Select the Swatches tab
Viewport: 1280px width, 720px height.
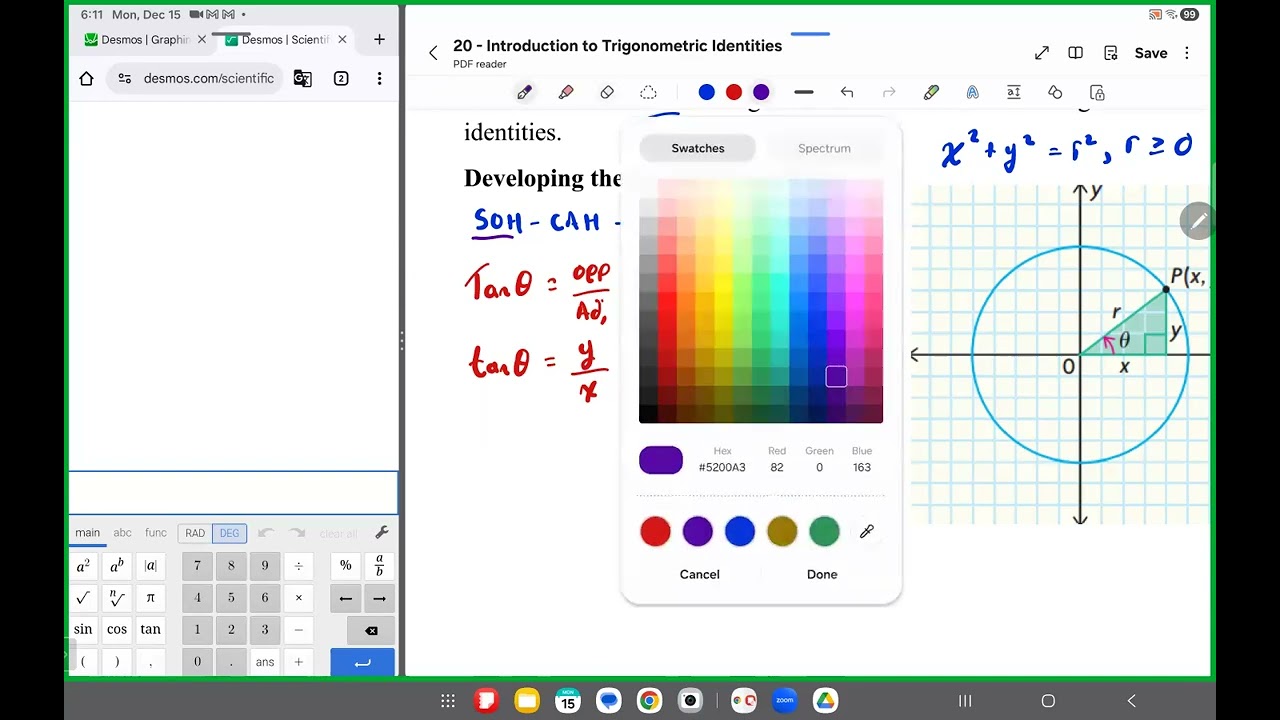coord(697,148)
